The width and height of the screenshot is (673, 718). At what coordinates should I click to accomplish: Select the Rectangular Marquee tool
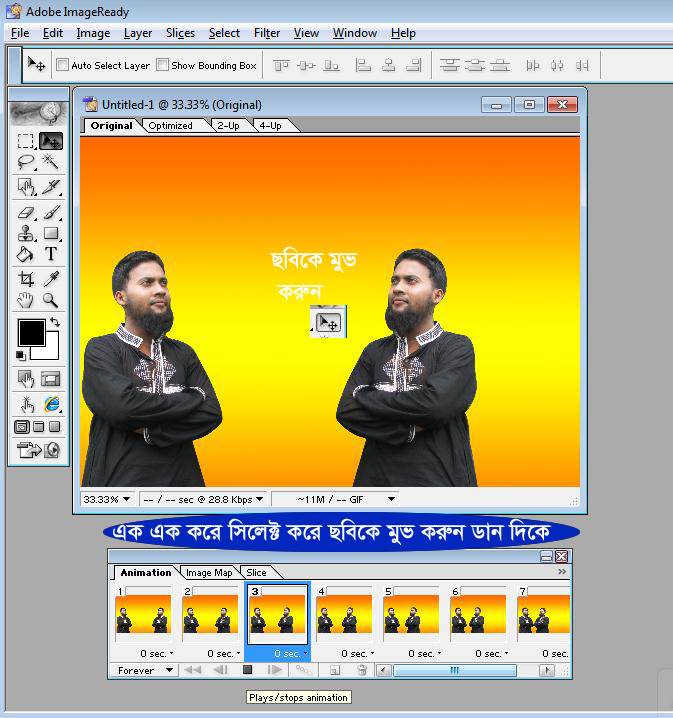26,141
